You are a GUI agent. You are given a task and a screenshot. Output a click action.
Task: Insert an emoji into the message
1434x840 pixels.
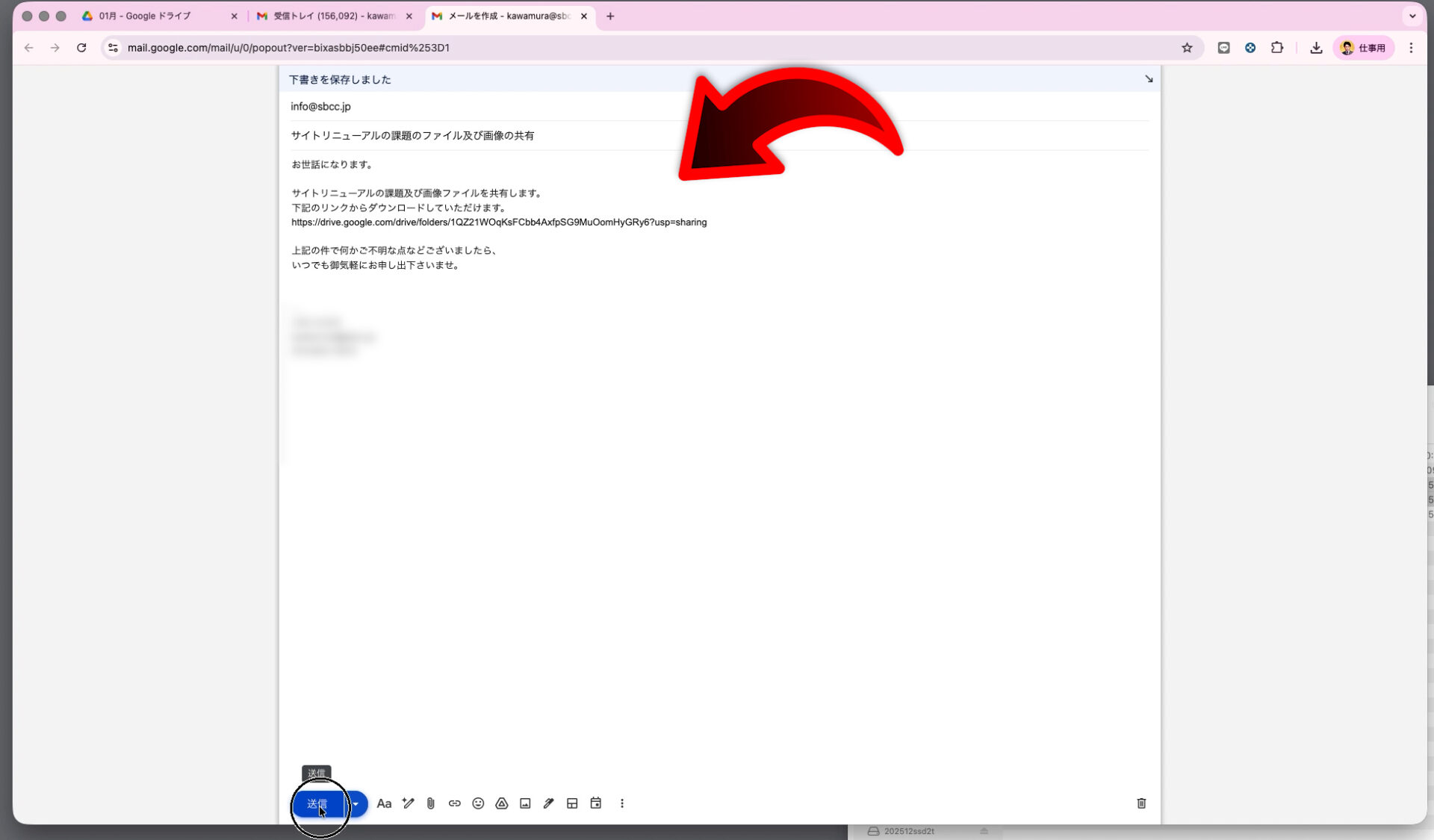click(x=478, y=803)
